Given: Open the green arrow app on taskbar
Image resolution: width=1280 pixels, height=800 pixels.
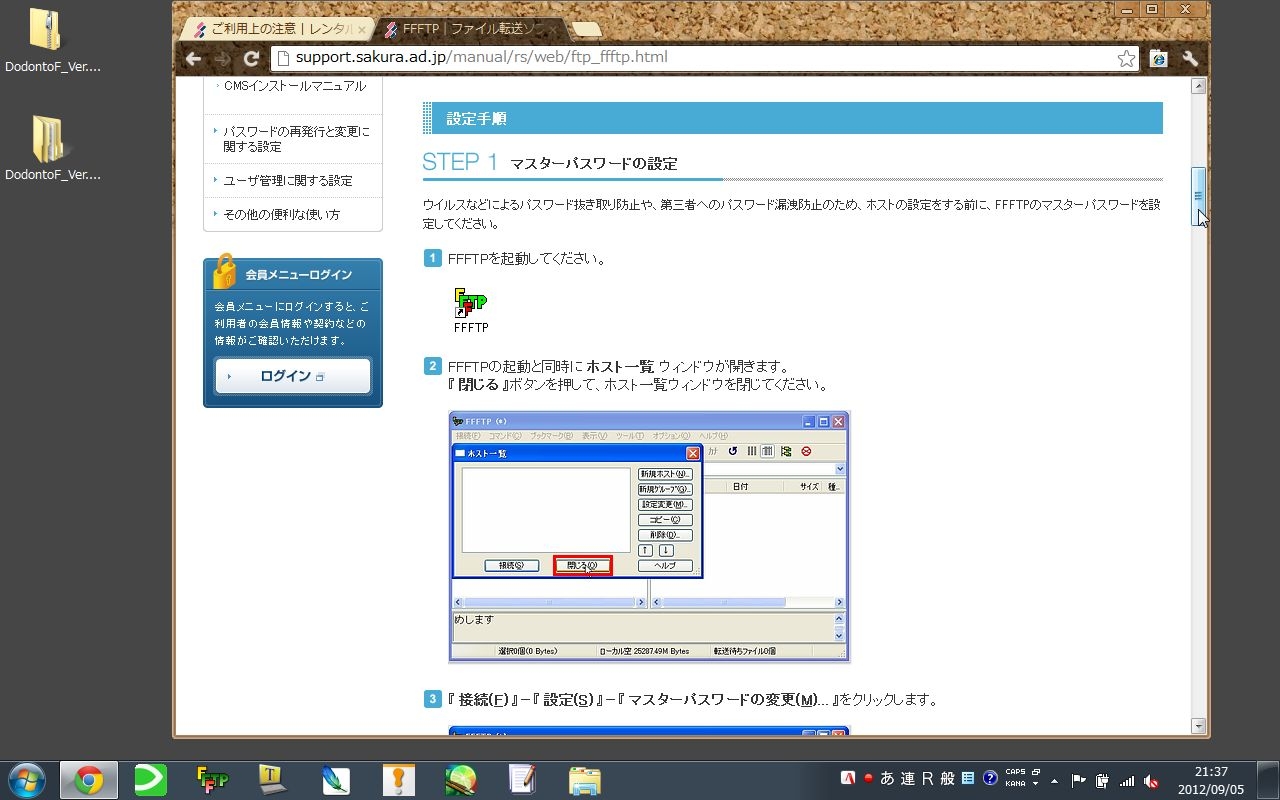Looking at the screenshot, I should pyautogui.click(x=151, y=780).
